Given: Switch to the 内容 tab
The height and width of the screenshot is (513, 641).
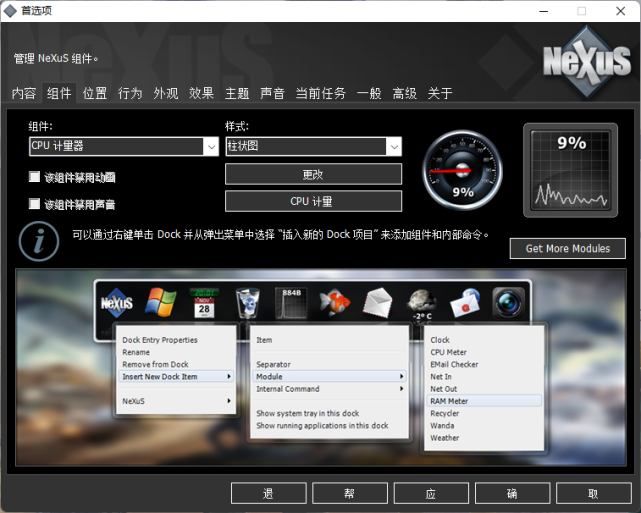Looking at the screenshot, I should pyautogui.click(x=24, y=93).
